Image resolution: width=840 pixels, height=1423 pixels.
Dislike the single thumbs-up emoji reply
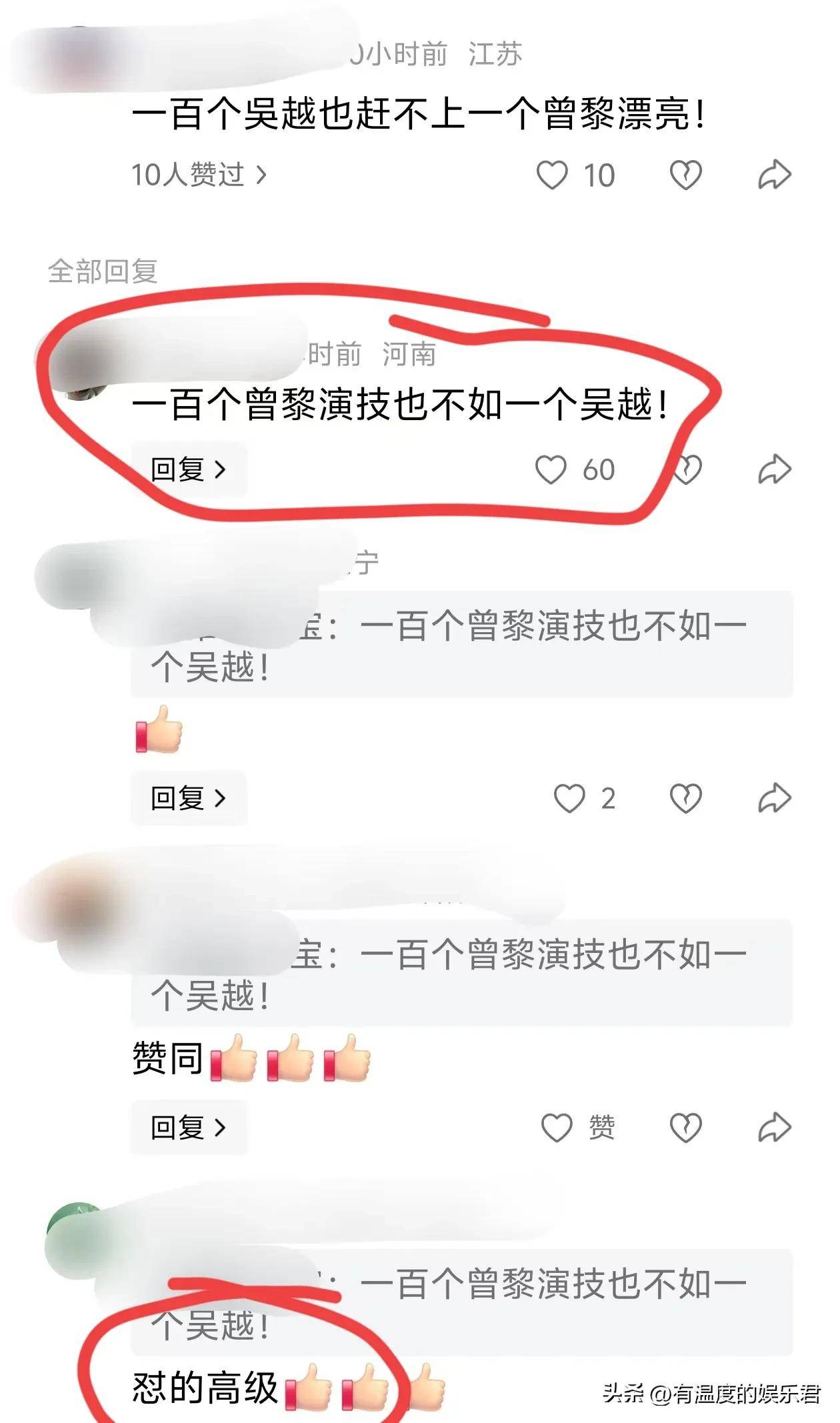coord(685,798)
